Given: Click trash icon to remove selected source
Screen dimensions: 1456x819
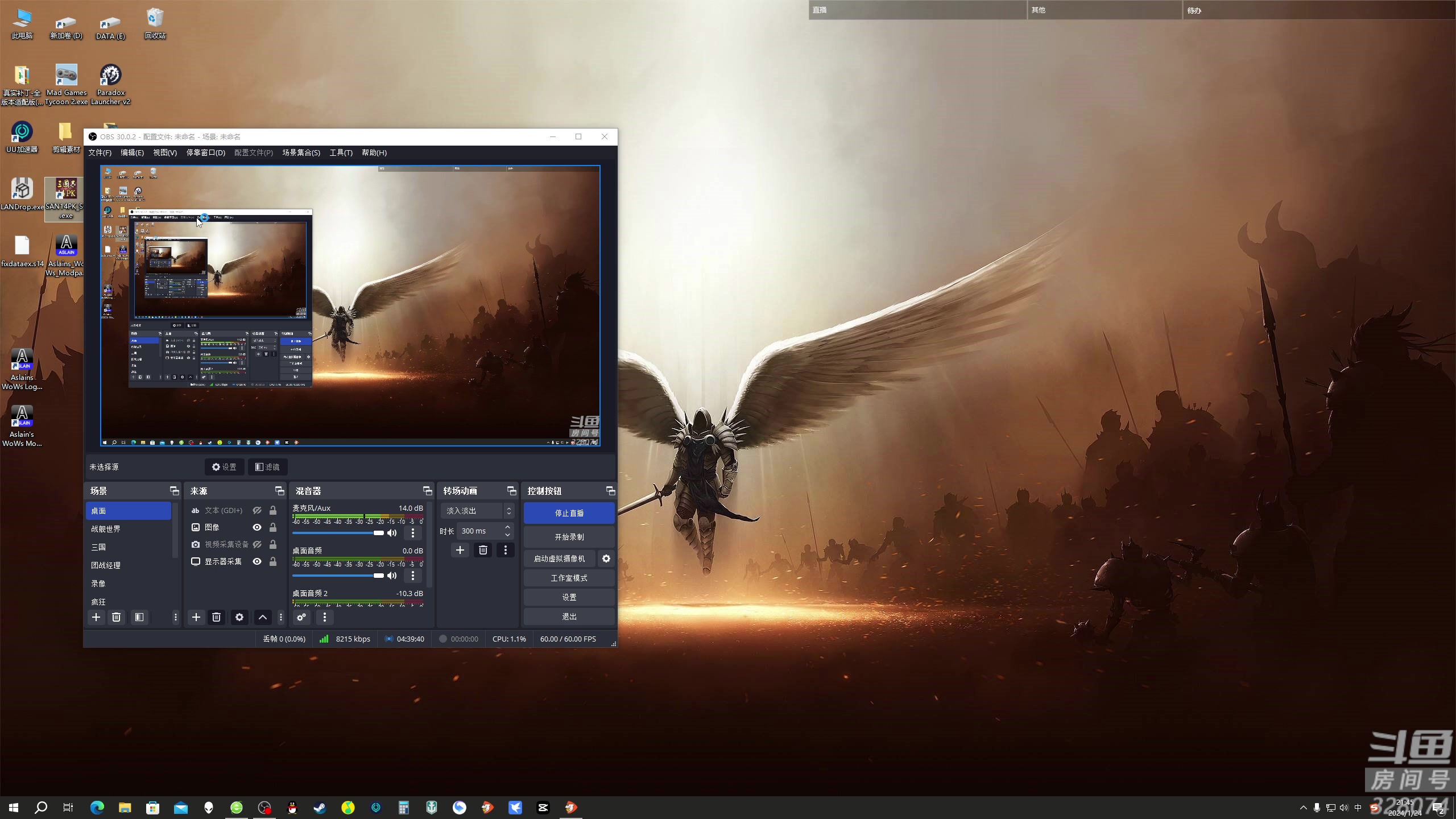Looking at the screenshot, I should (x=216, y=617).
